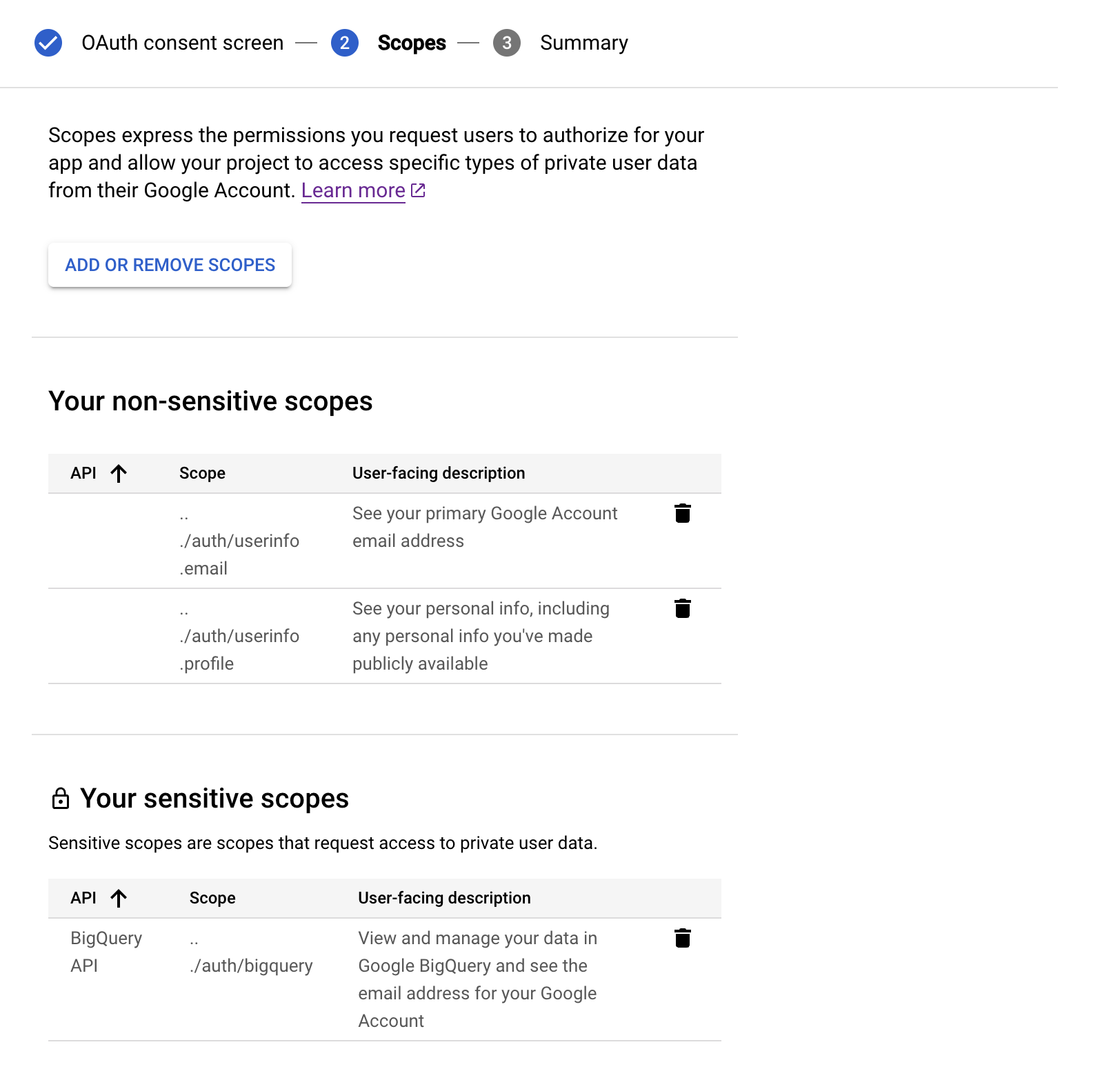The width and height of the screenshot is (1120, 1069).
Task: Select the Scopes step label
Action: coord(412,43)
